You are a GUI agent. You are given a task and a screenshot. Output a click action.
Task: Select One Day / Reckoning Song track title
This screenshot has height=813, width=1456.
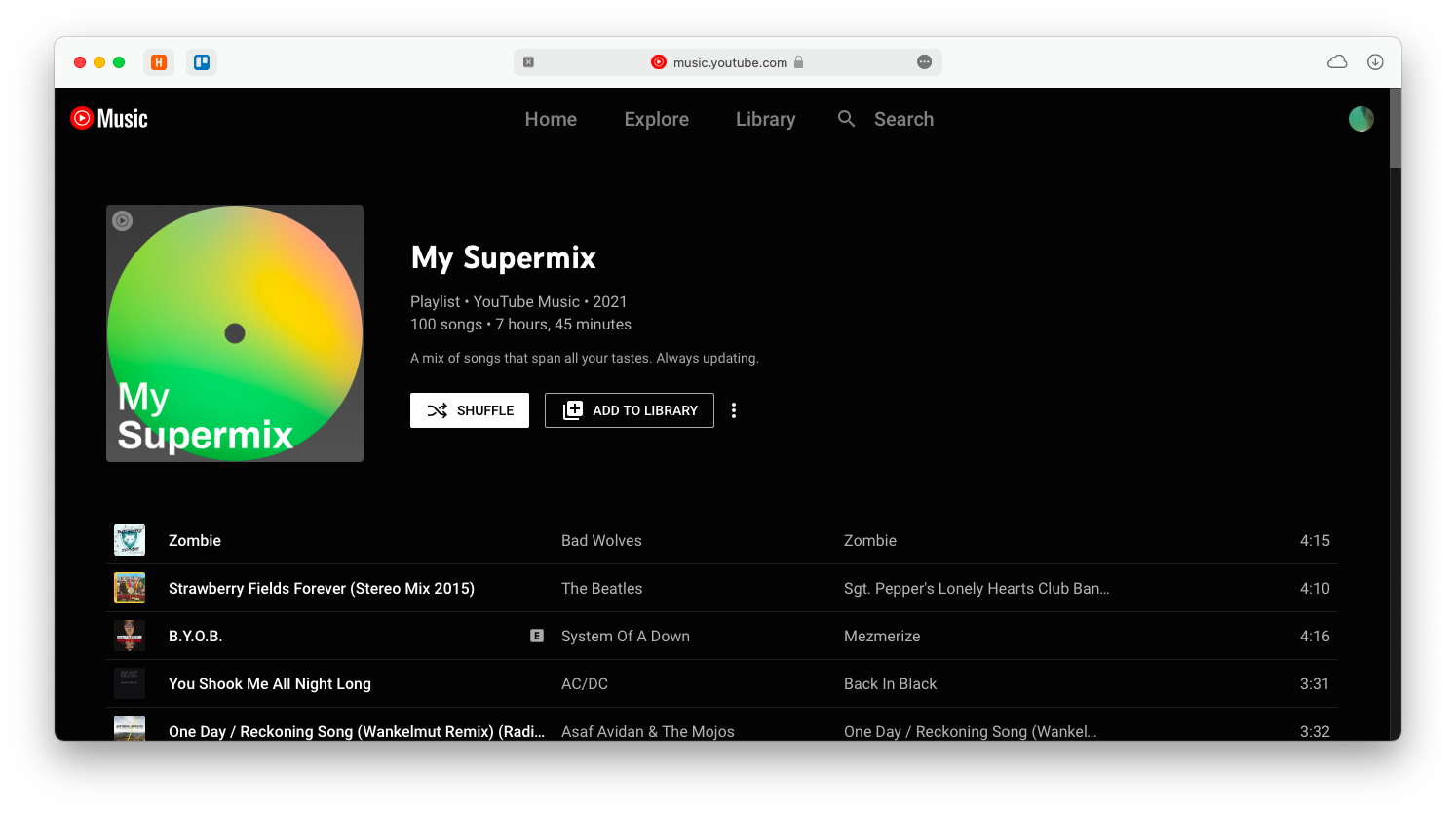(357, 731)
